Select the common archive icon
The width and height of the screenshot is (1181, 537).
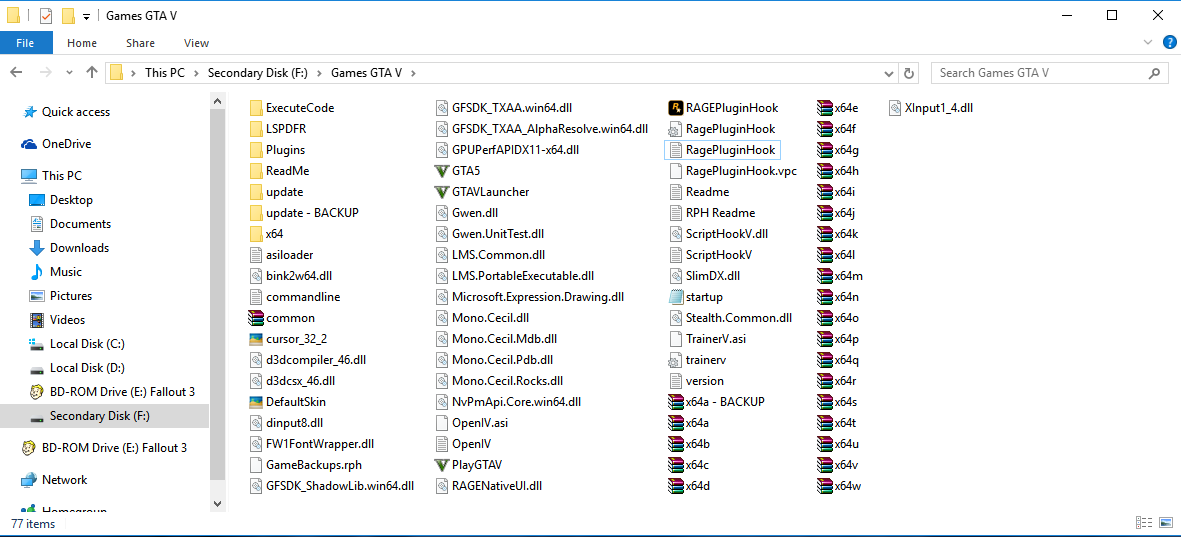coord(256,318)
